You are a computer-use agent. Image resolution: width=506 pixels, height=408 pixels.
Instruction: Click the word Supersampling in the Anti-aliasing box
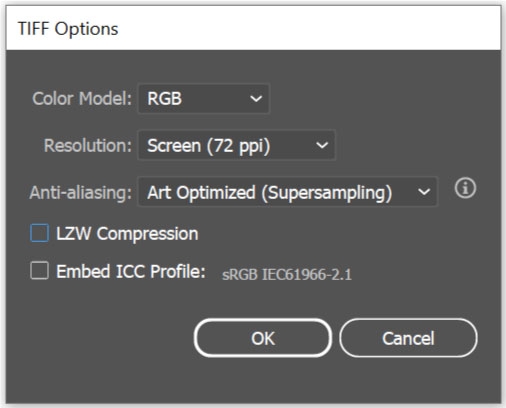pyautogui.click(x=327, y=193)
